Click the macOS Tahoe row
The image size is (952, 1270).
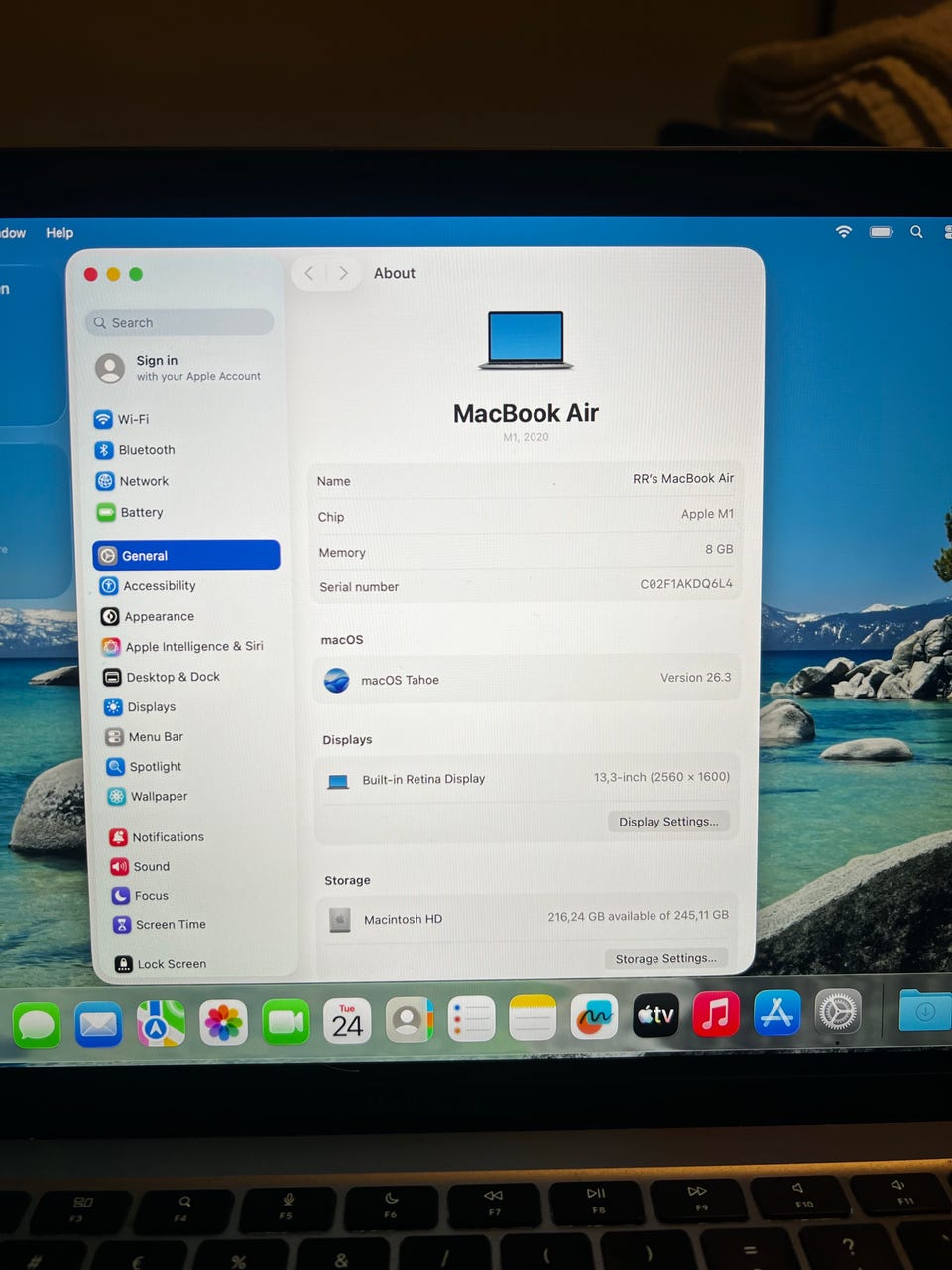(527, 679)
